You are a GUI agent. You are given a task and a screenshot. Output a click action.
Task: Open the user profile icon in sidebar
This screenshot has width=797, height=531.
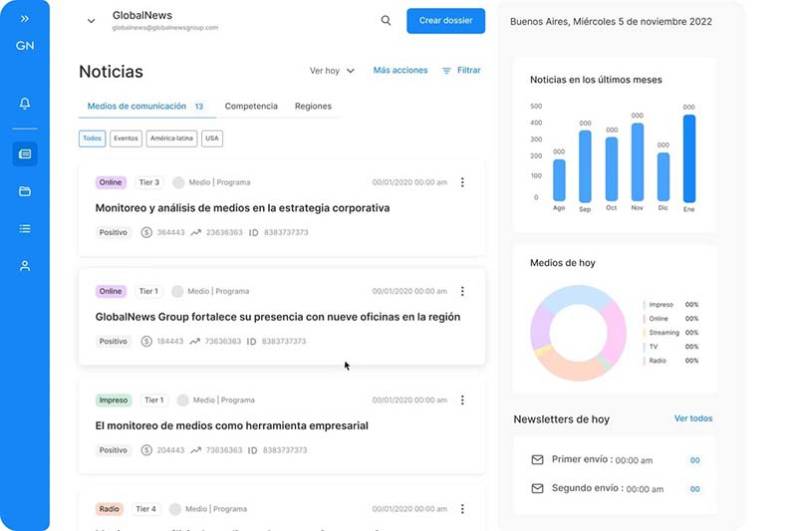[x=24, y=266]
